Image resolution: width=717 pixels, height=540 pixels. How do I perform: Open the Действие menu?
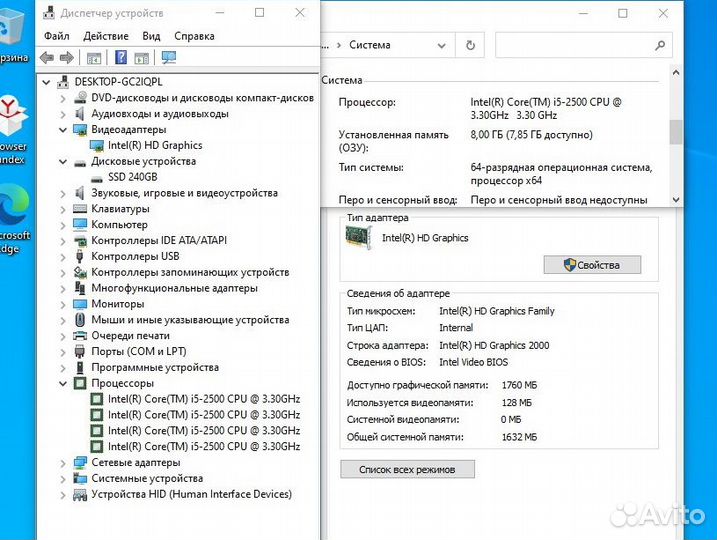106,36
